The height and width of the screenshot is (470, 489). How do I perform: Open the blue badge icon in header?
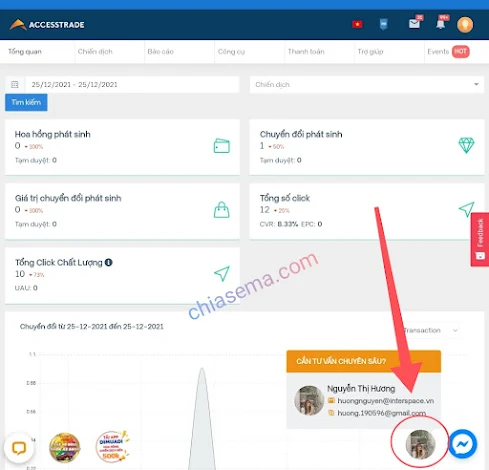(x=384, y=24)
